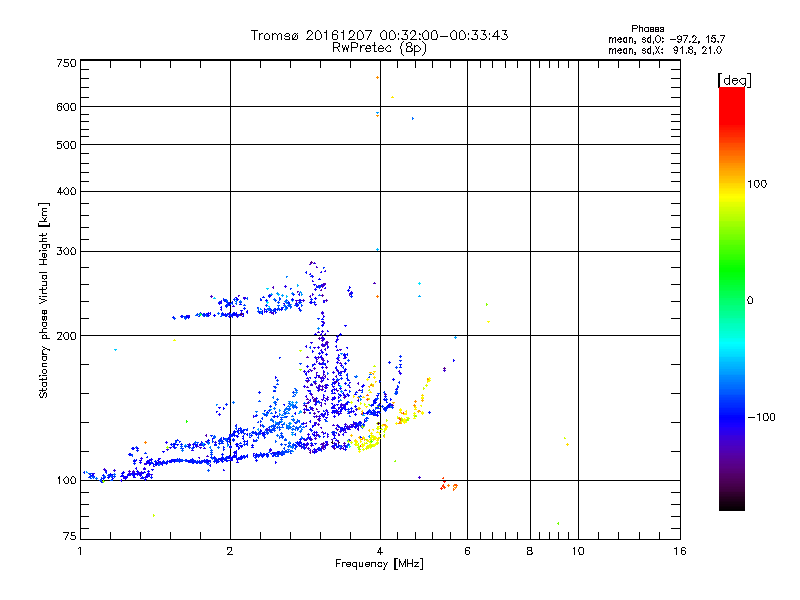Viewport: 800px width, 600px height.
Task: Click the 'Phases' header text
Action: click(x=647, y=29)
